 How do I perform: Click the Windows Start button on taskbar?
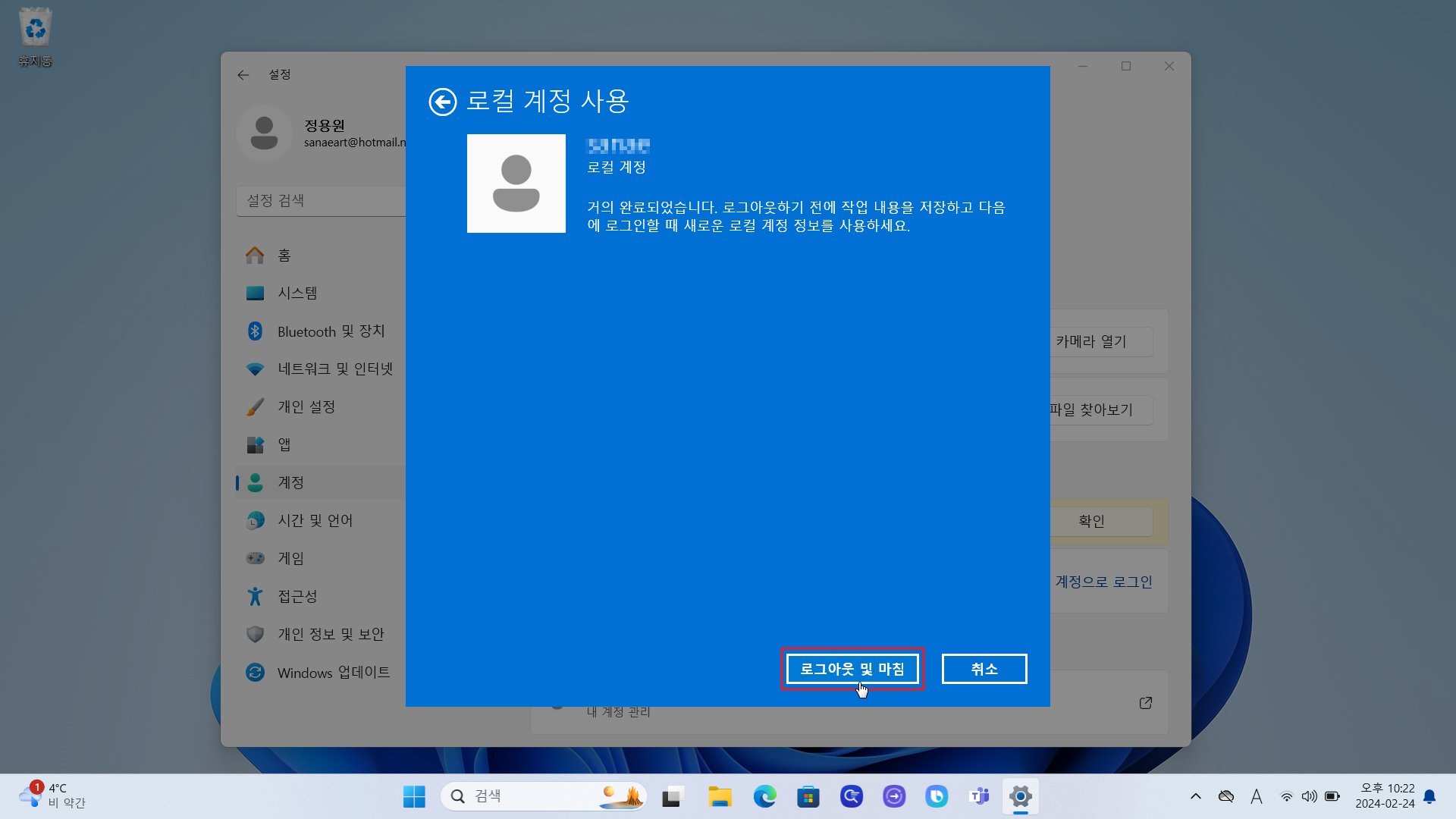pyautogui.click(x=413, y=796)
